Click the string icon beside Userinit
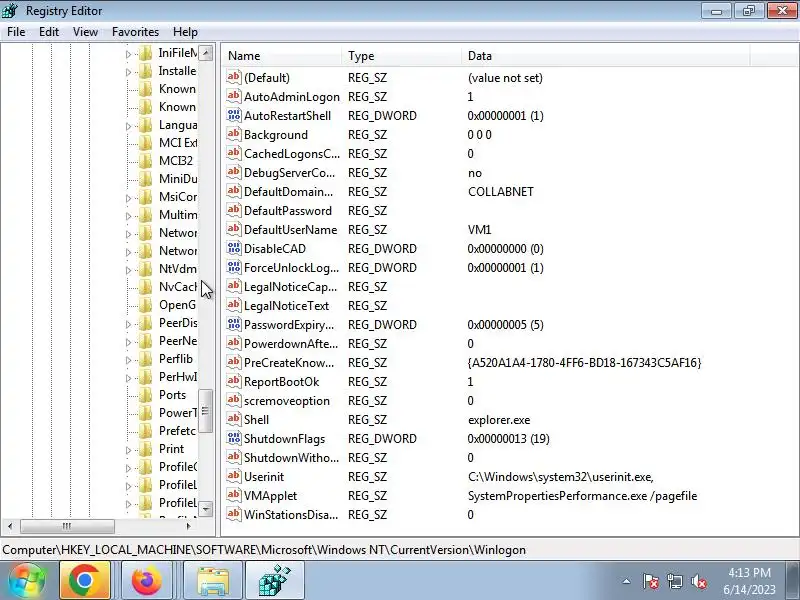 click(x=234, y=476)
